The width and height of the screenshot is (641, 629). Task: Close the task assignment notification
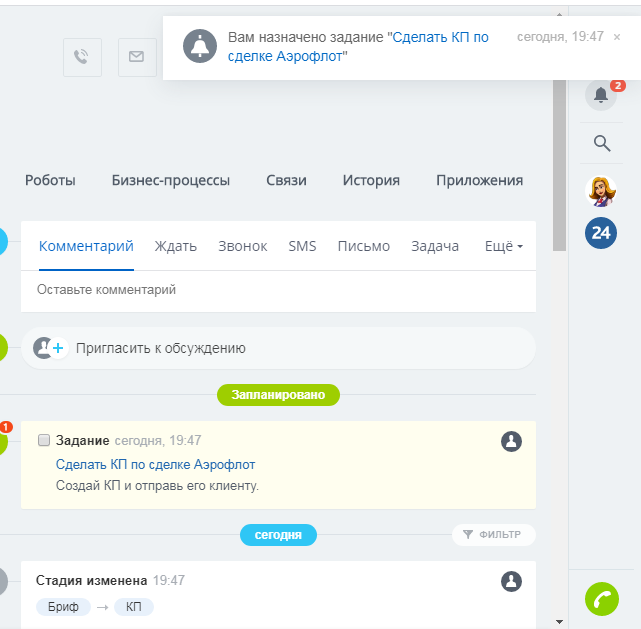(x=617, y=37)
